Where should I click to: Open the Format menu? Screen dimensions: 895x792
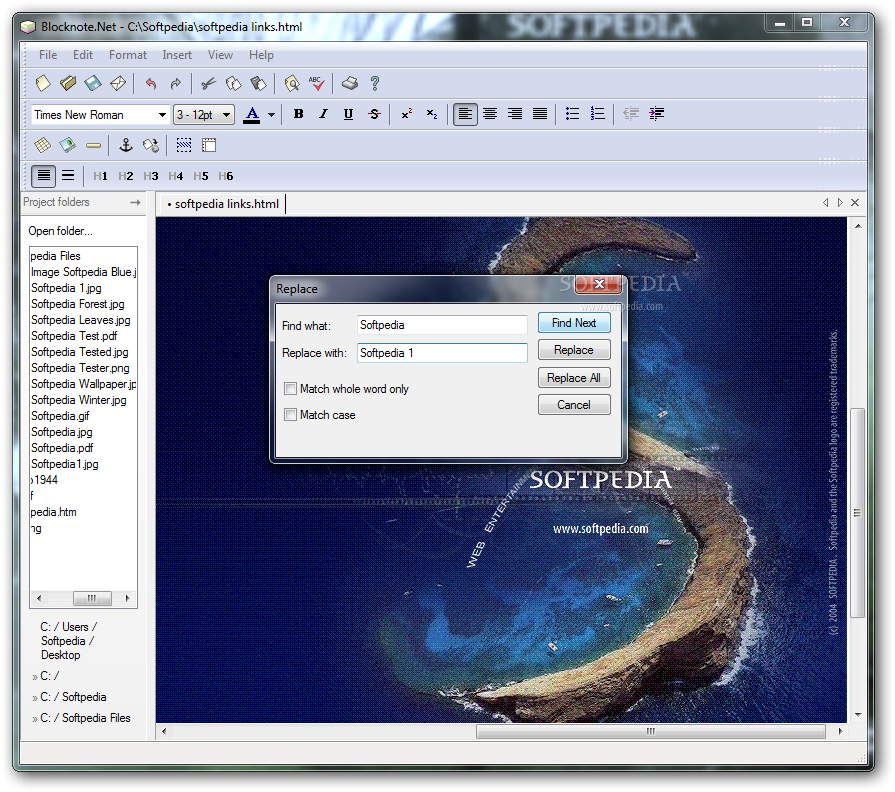click(x=128, y=55)
